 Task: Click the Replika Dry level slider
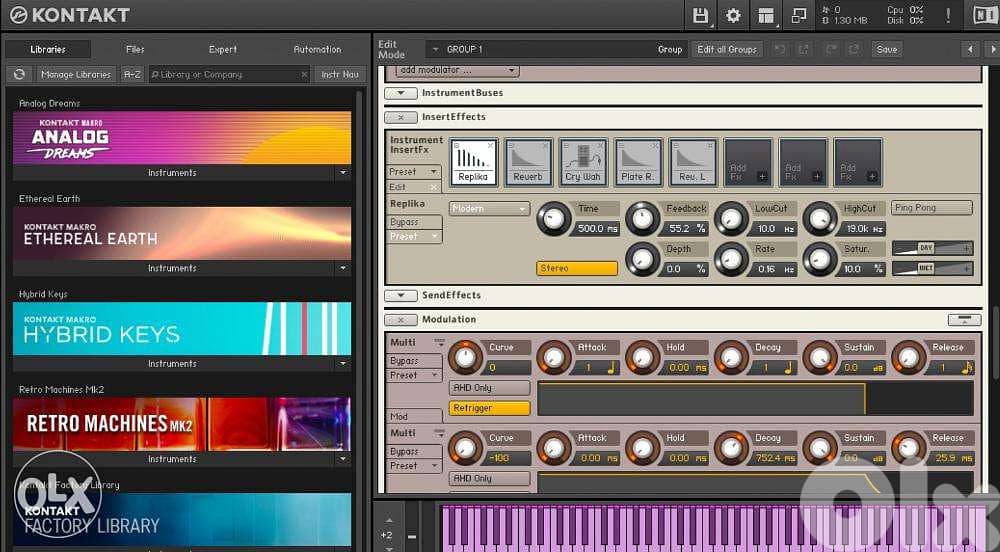[932, 248]
